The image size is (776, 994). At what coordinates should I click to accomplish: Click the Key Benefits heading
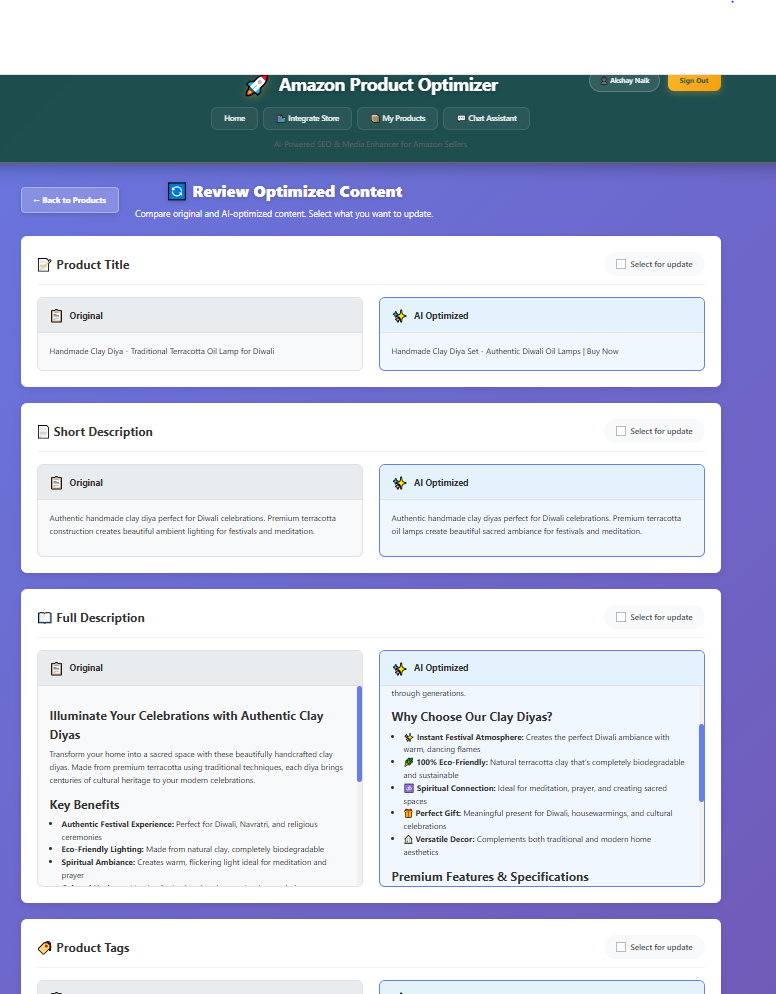pyautogui.click(x=84, y=805)
